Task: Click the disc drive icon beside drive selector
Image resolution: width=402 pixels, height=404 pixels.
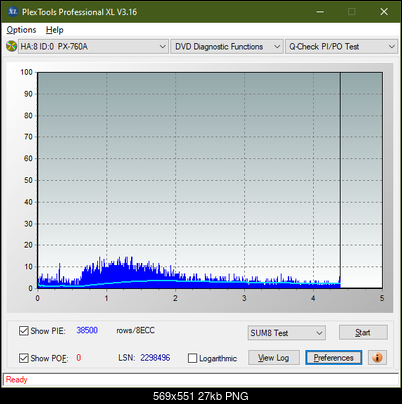Action: click(11, 46)
